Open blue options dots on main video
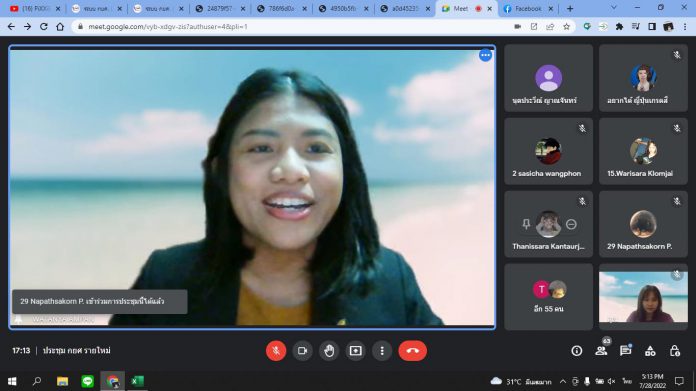The height and width of the screenshot is (391, 696). tap(485, 55)
